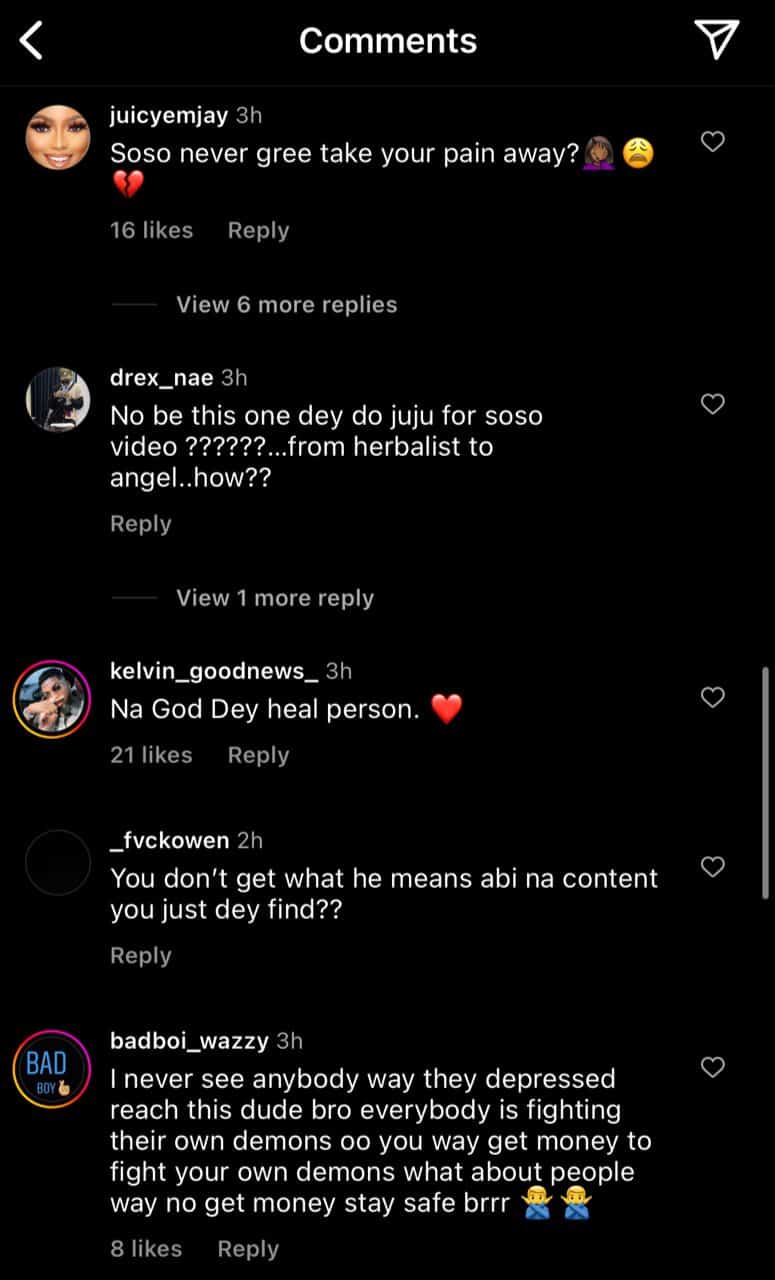Viewport: 775px width, 1280px height.
Task: Open _fvckowen's dark profile avatar
Action: click(x=58, y=862)
